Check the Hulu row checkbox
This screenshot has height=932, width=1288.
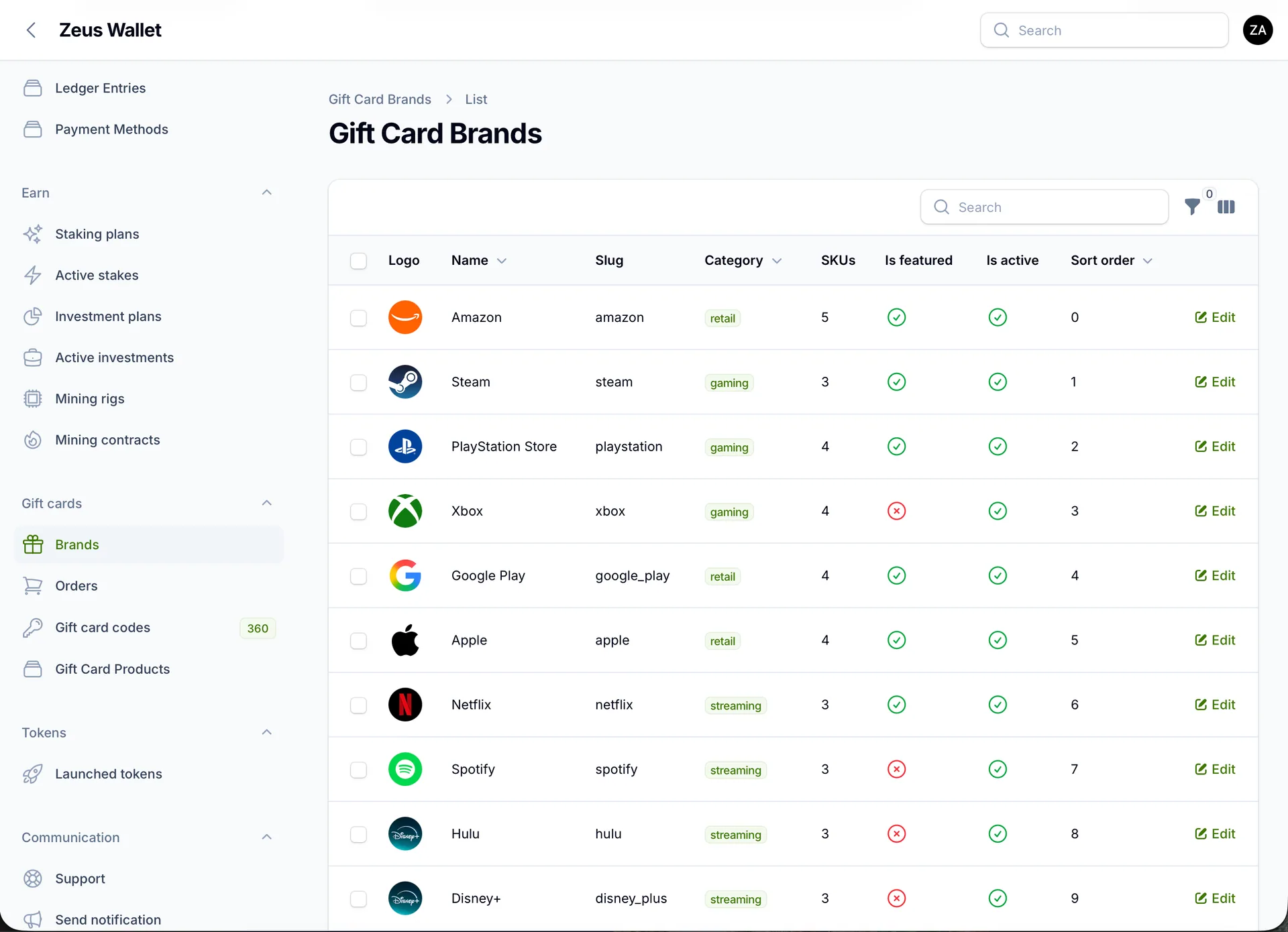(x=358, y=835)
